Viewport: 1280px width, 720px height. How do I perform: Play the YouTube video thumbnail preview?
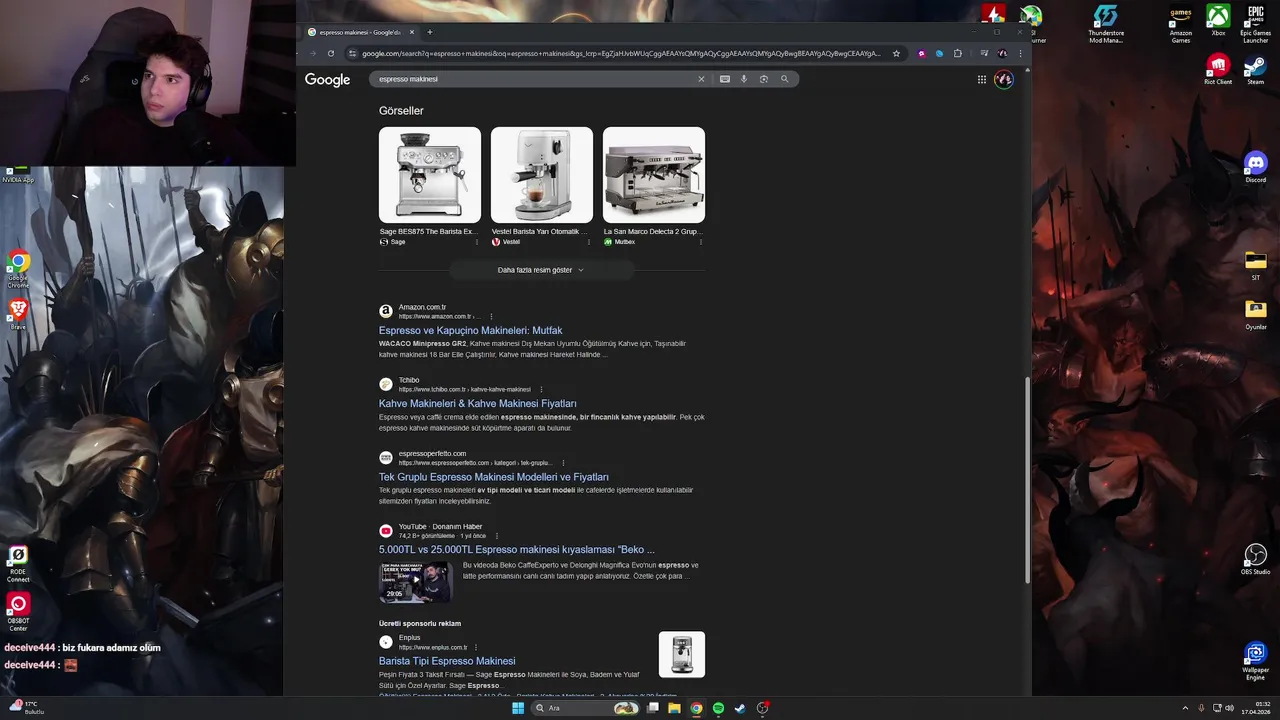point(415,582)
